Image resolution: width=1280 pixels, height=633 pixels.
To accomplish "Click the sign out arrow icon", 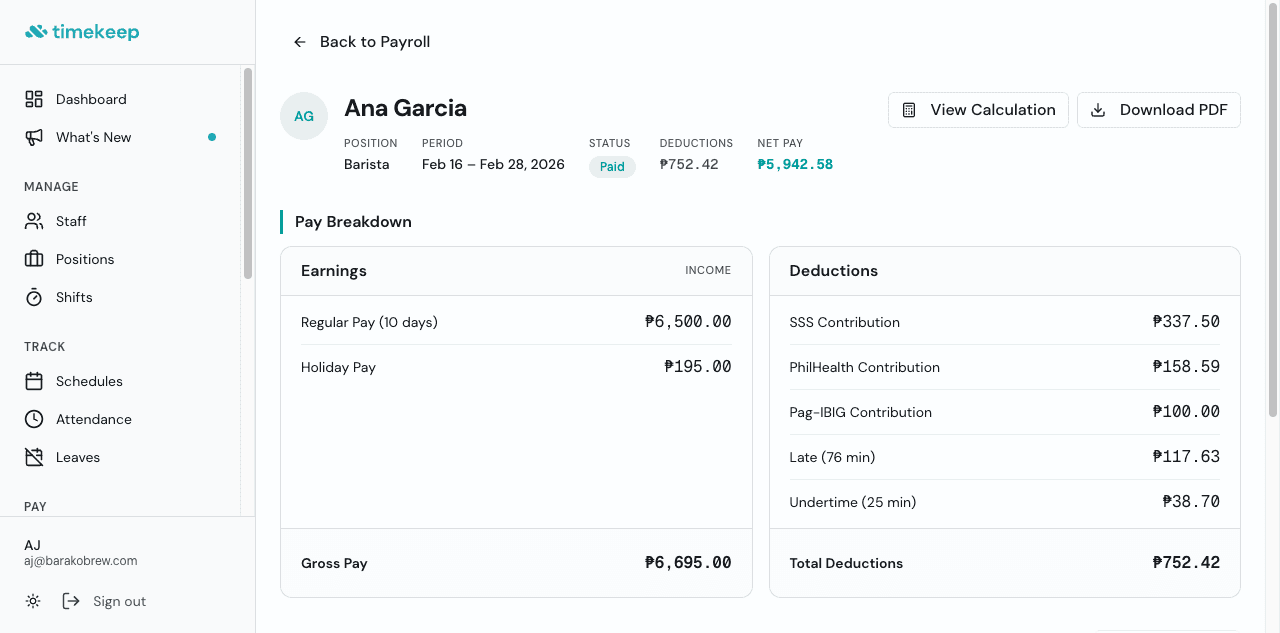I will pos(70,600).
